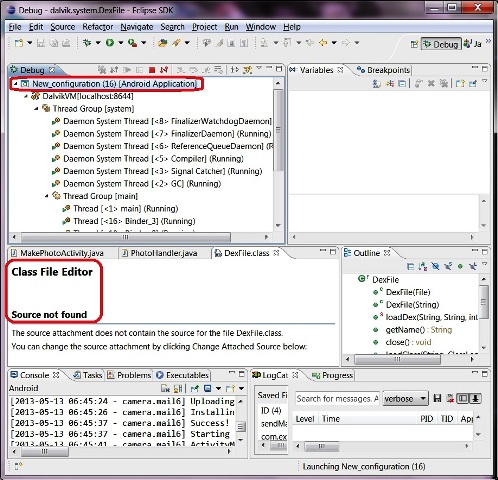Click Sort alphabetically icon in Outline

point(423,266)
